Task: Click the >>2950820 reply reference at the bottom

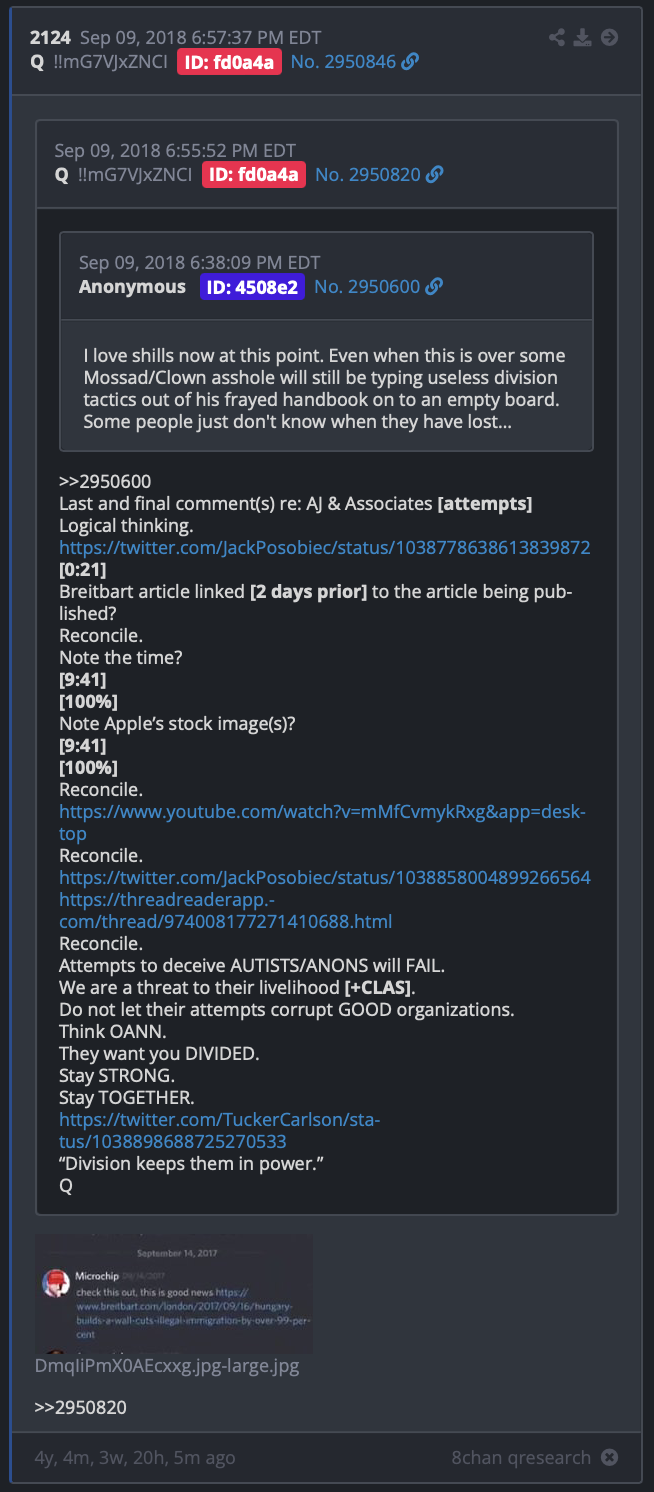Action: [81, 1408]
